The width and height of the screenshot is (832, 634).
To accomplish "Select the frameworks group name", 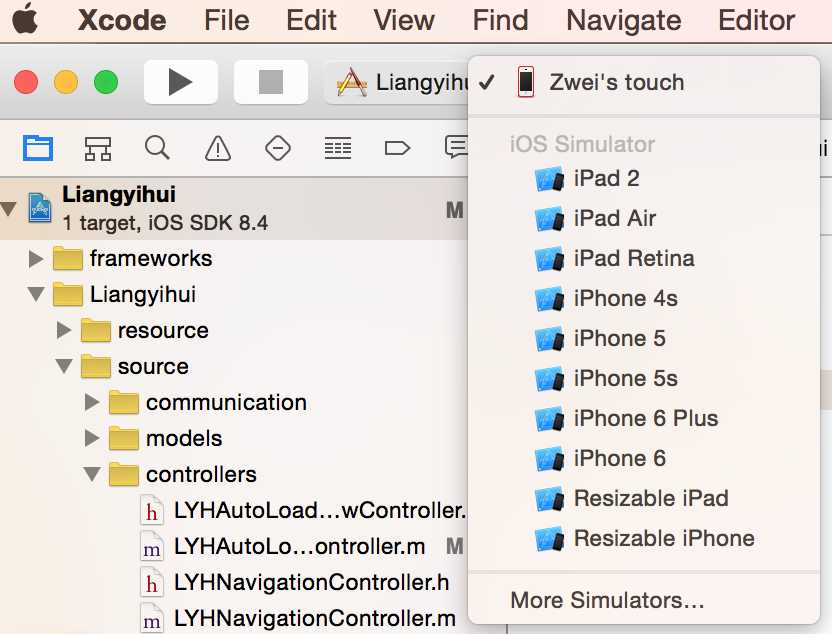I will (x=151, y=258).
